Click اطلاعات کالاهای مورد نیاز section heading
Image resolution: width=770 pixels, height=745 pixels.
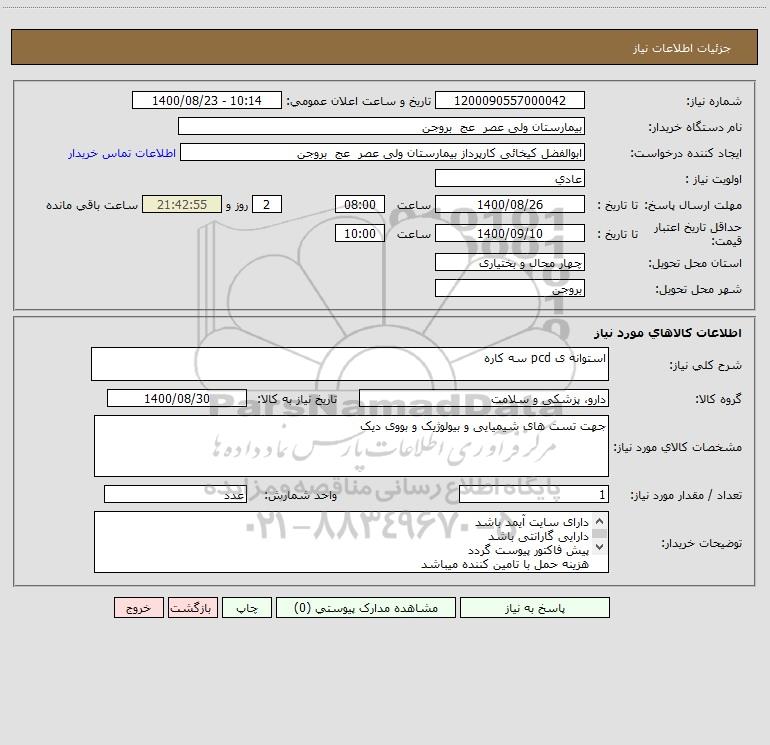coord(667,333)
